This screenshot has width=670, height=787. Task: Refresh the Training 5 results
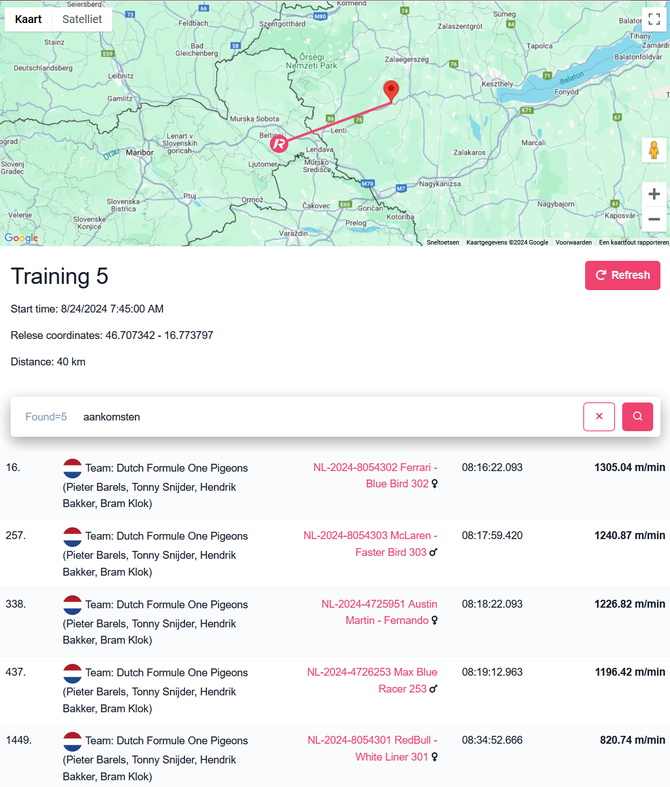coord(622,275)
